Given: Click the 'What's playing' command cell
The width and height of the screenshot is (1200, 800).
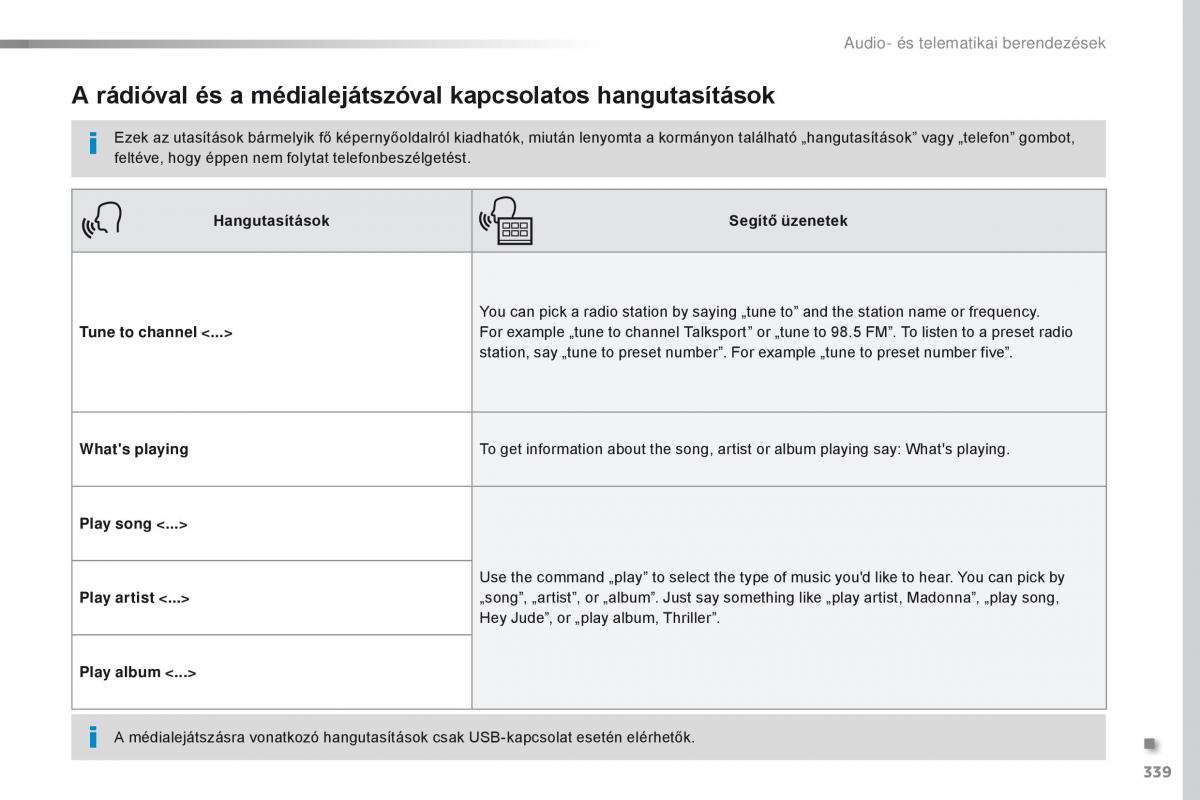Looking at the screenshot, I should tap(272, 449).
